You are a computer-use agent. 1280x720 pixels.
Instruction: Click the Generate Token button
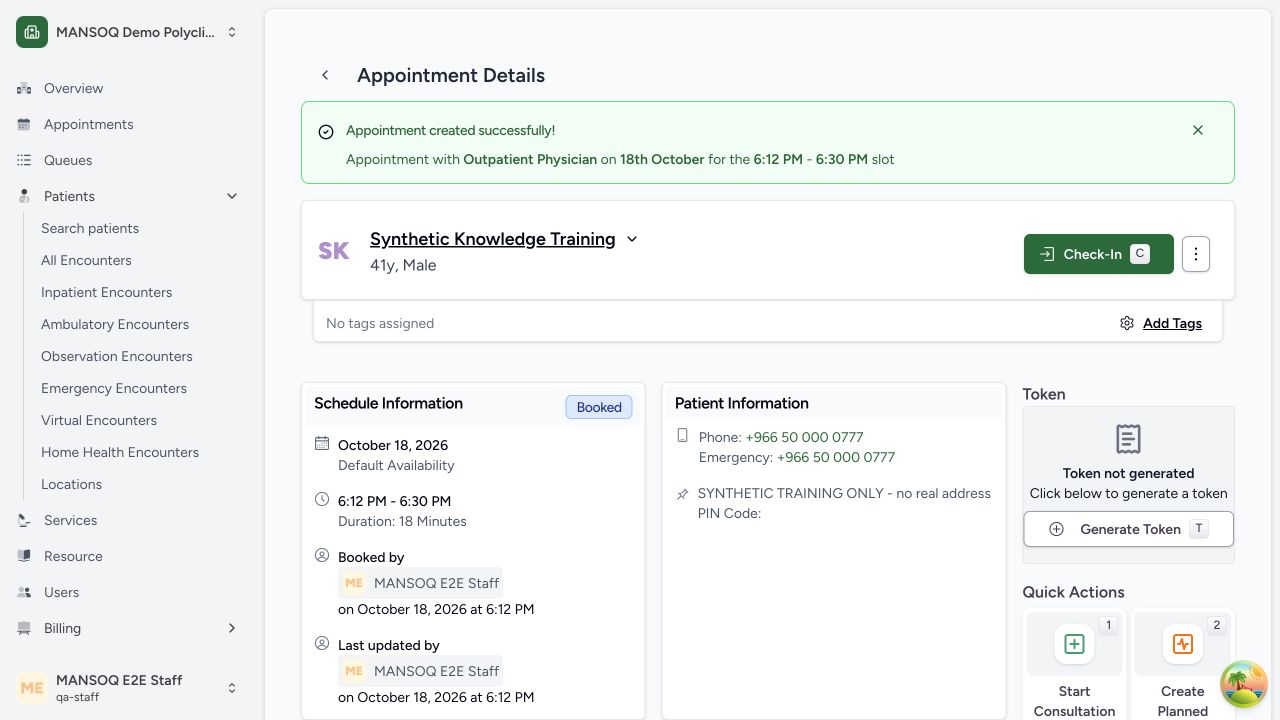1128,529
